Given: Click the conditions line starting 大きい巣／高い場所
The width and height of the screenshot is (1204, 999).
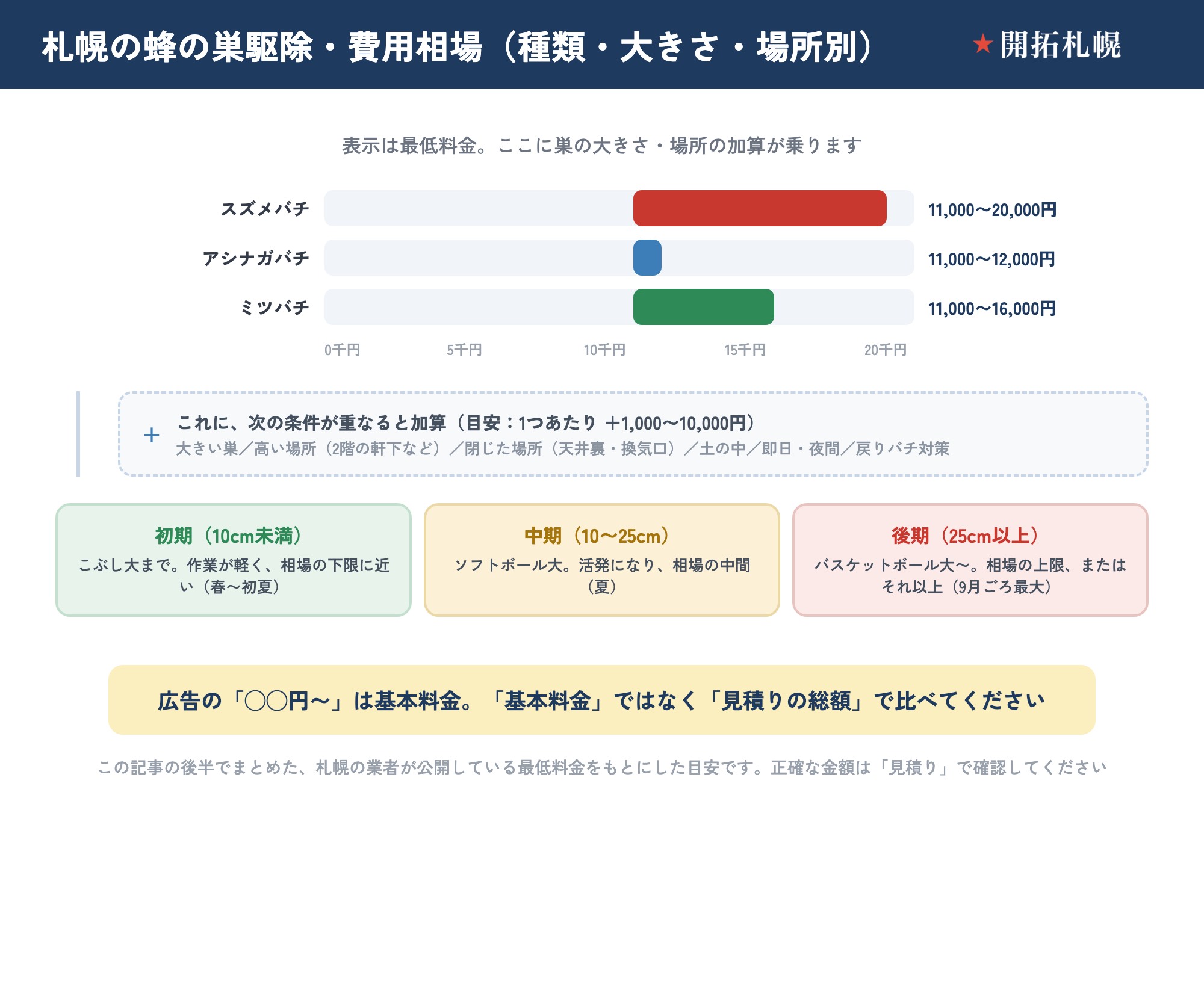Looking at the screenshot, I should click(x=562, y=448).
